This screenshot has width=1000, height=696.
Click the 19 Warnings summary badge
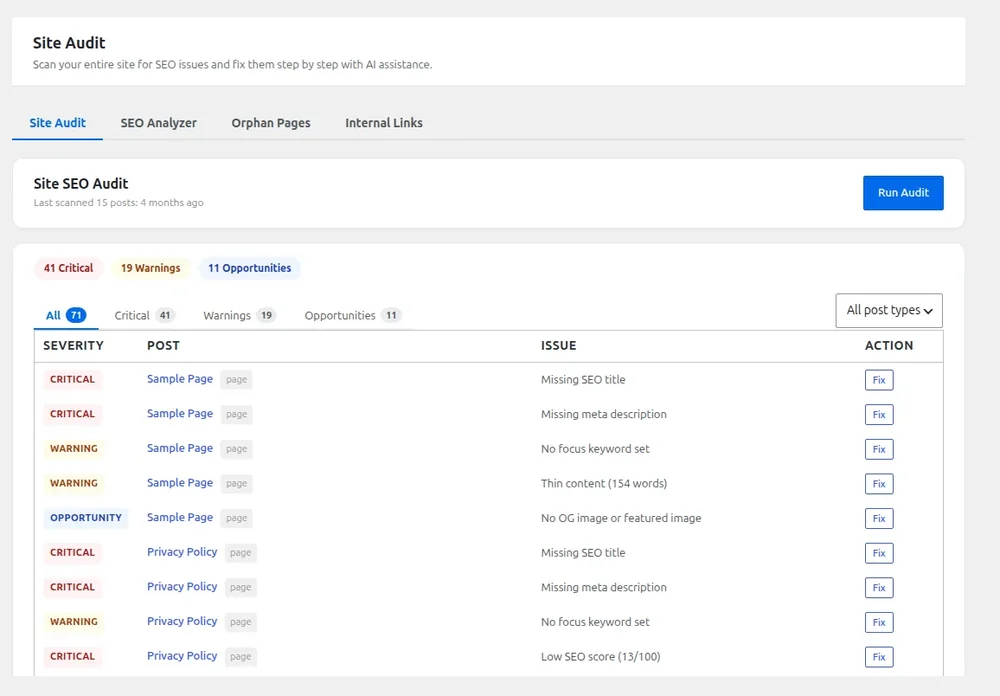tap(151, 268)
